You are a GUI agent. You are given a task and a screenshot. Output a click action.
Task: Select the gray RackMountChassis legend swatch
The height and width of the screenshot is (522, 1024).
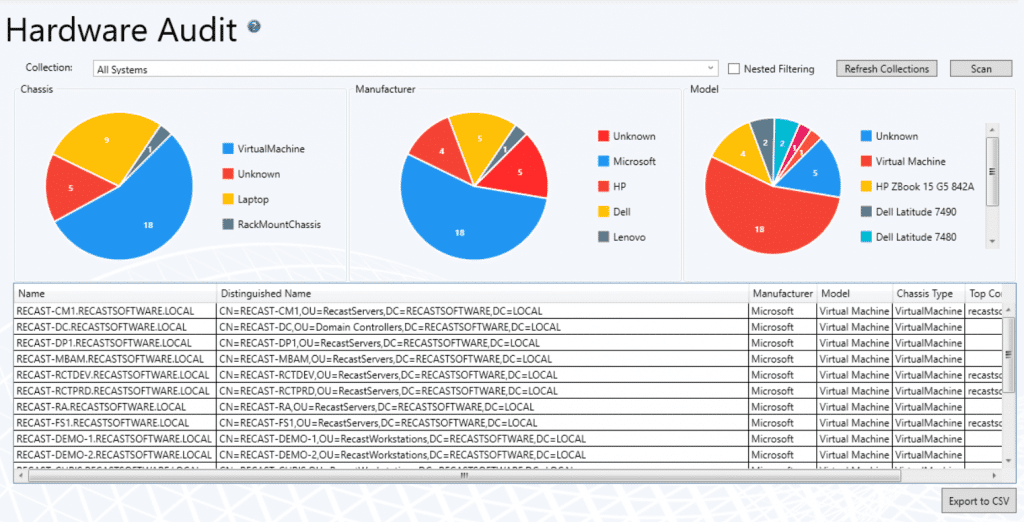[x=229, y=225]
